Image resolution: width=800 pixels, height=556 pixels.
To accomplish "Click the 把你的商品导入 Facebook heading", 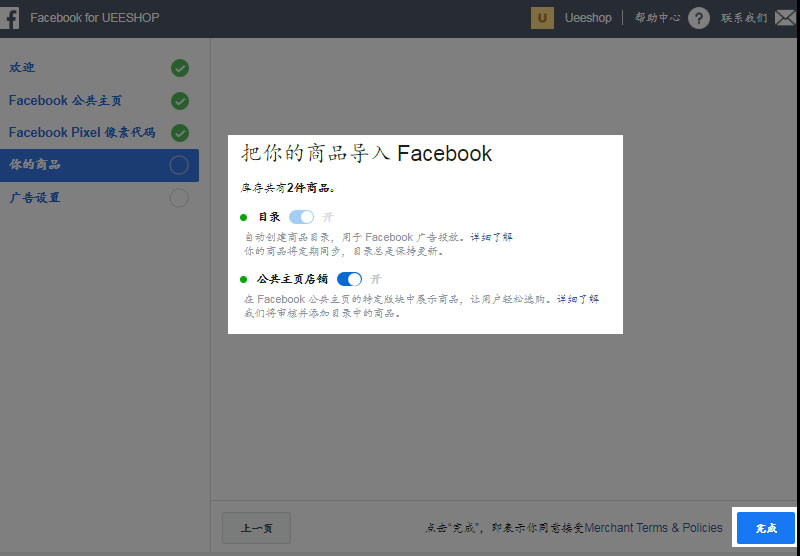I will coord(366,153).
